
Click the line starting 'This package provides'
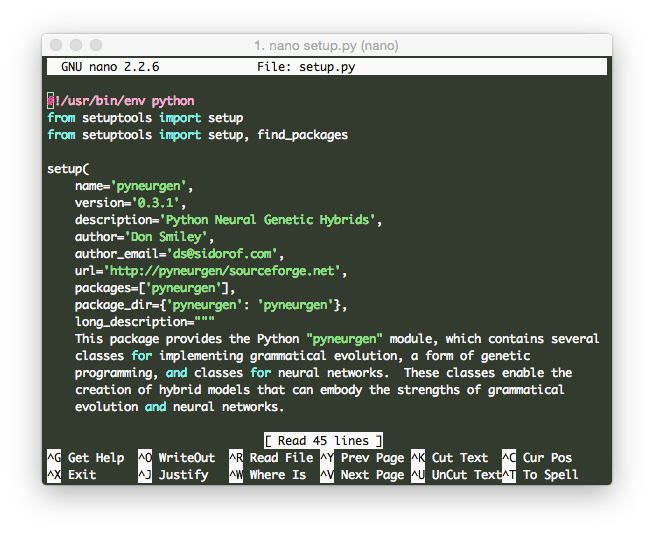coord(337,339)
